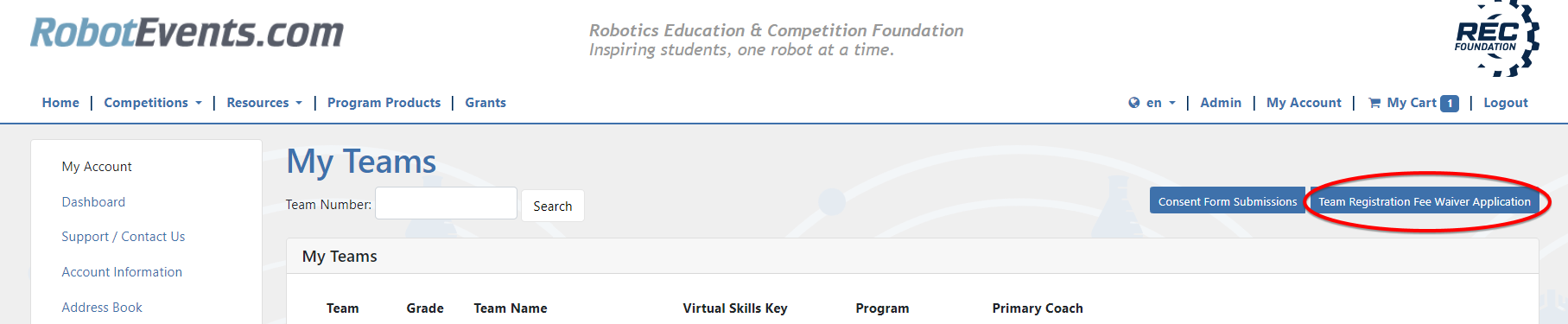1568x324 pixels.
Task: Click the Team Number input field
Action: [446, 204]
